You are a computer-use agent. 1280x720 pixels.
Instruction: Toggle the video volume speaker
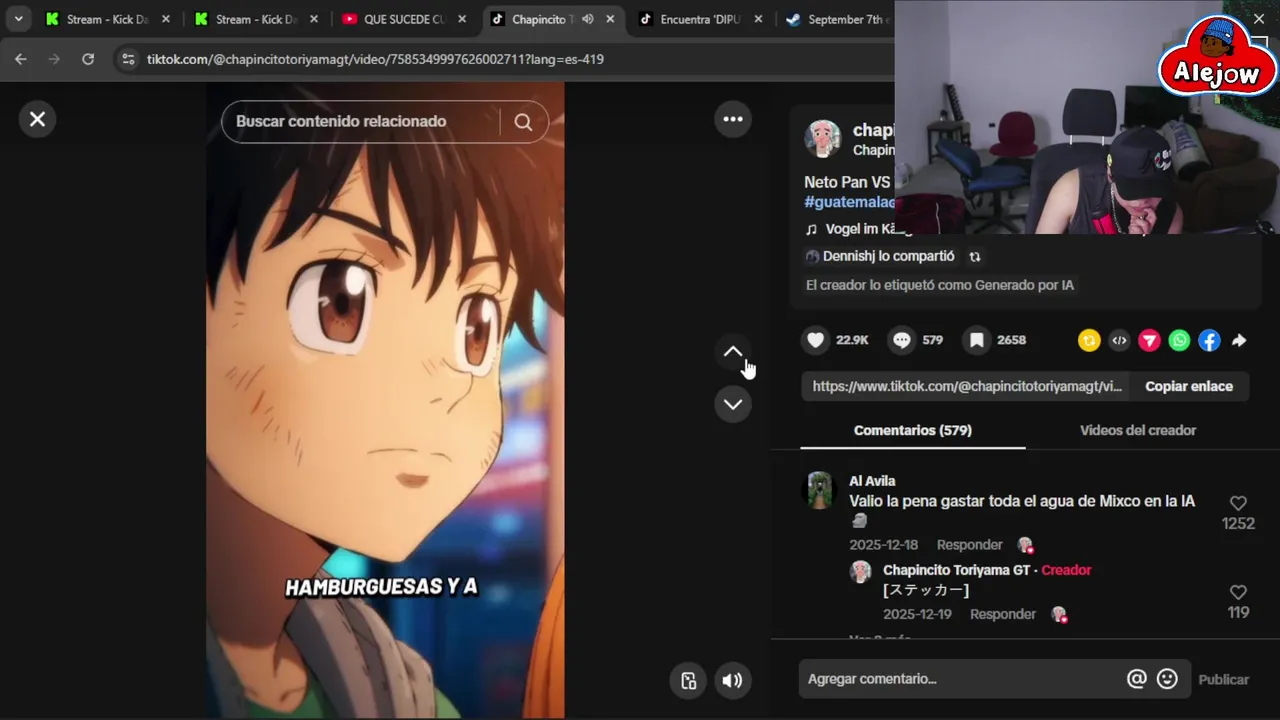click(733, 680)
